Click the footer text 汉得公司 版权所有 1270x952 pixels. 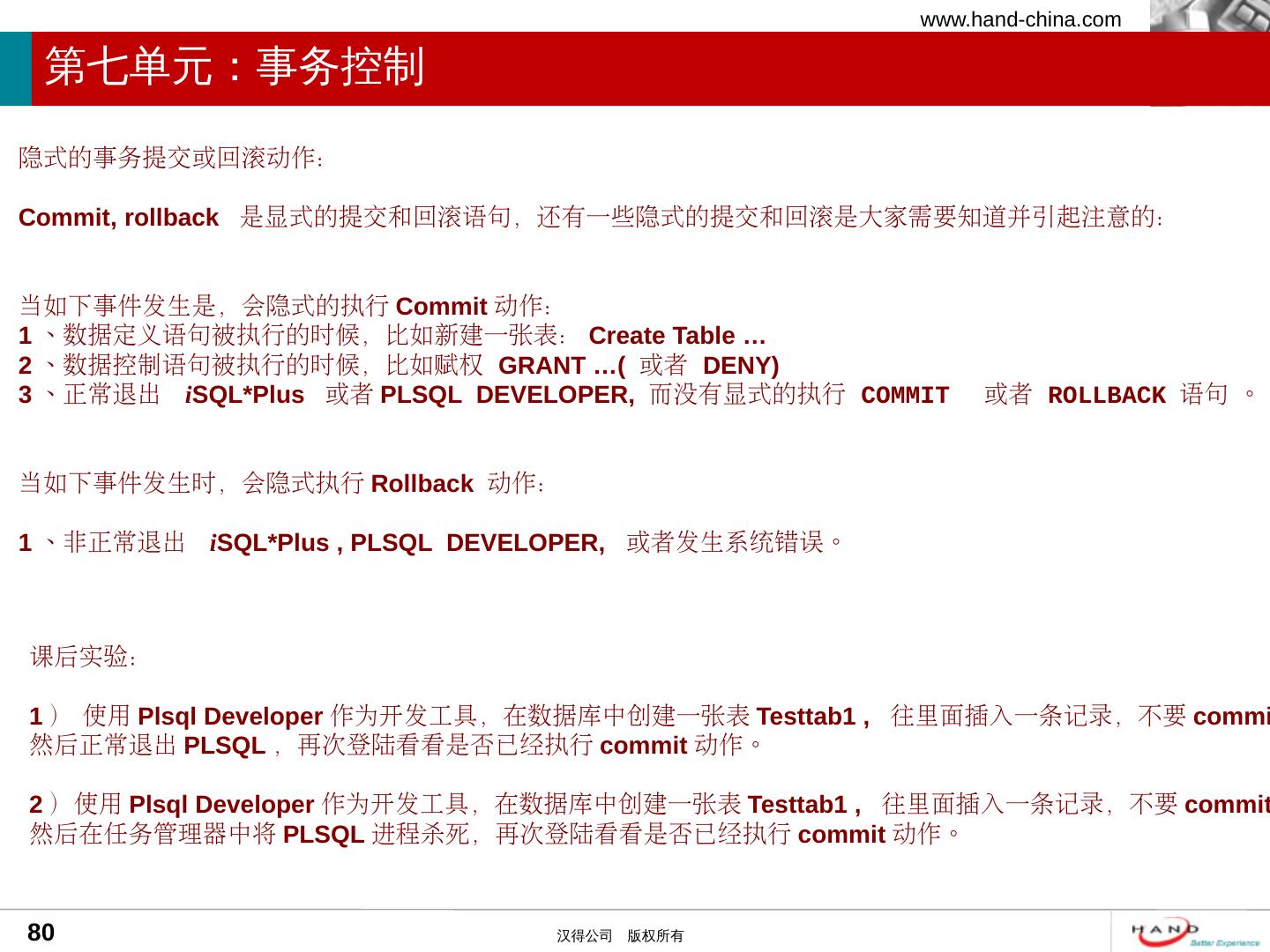[620, 936]
